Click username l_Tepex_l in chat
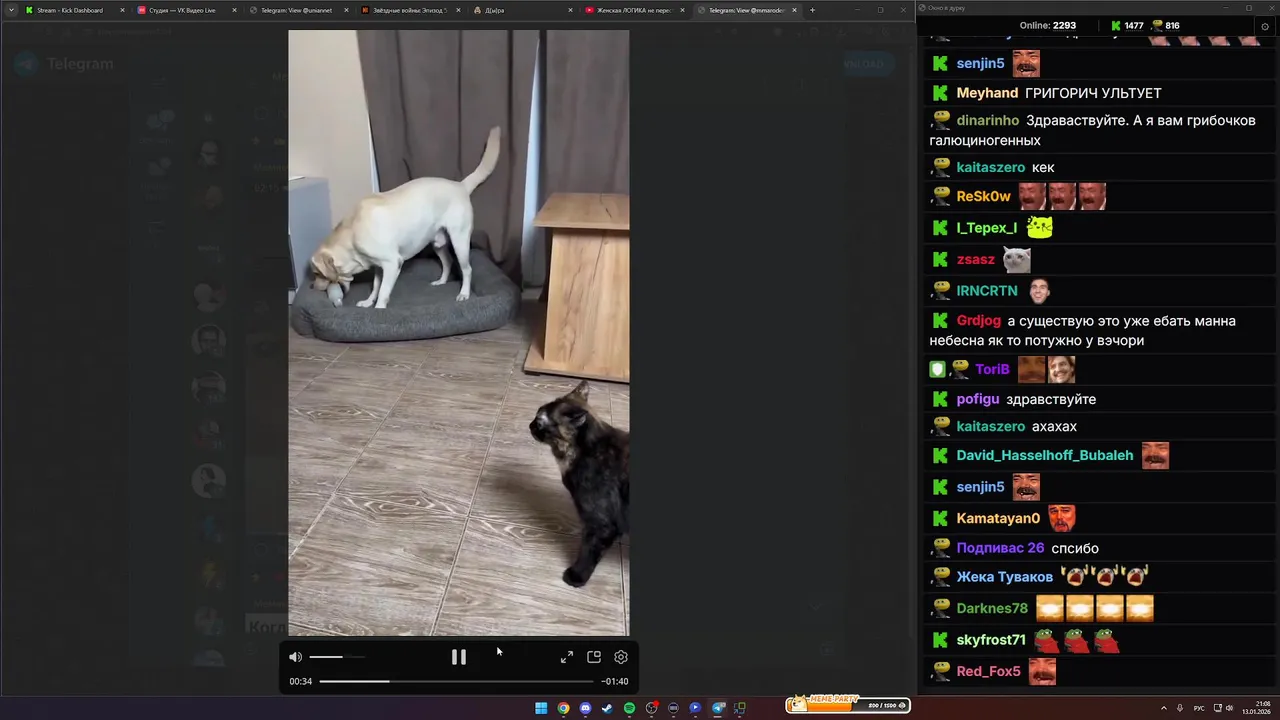 987,228
